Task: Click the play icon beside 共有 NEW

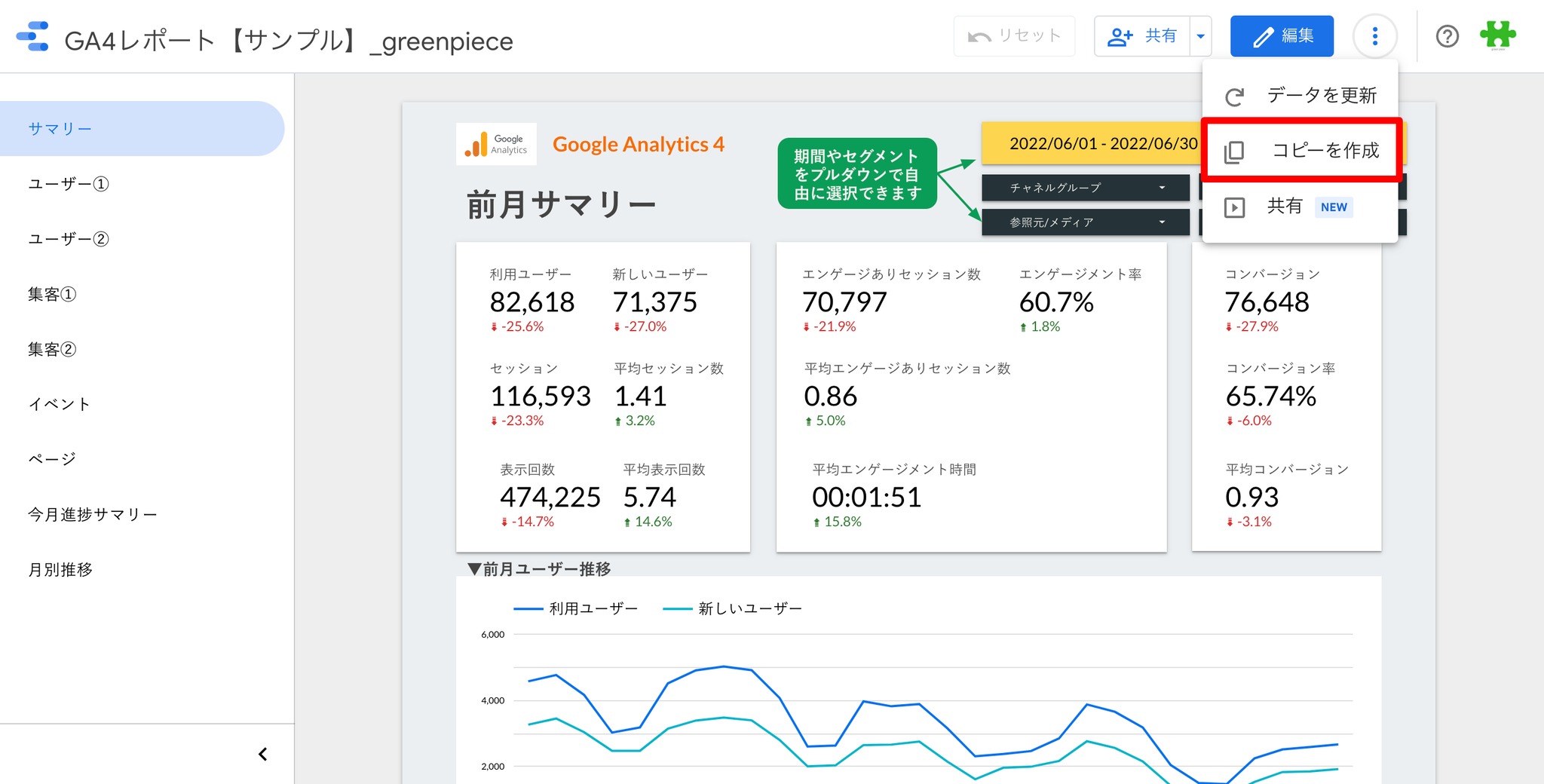Action: (x=1234, y=207)
